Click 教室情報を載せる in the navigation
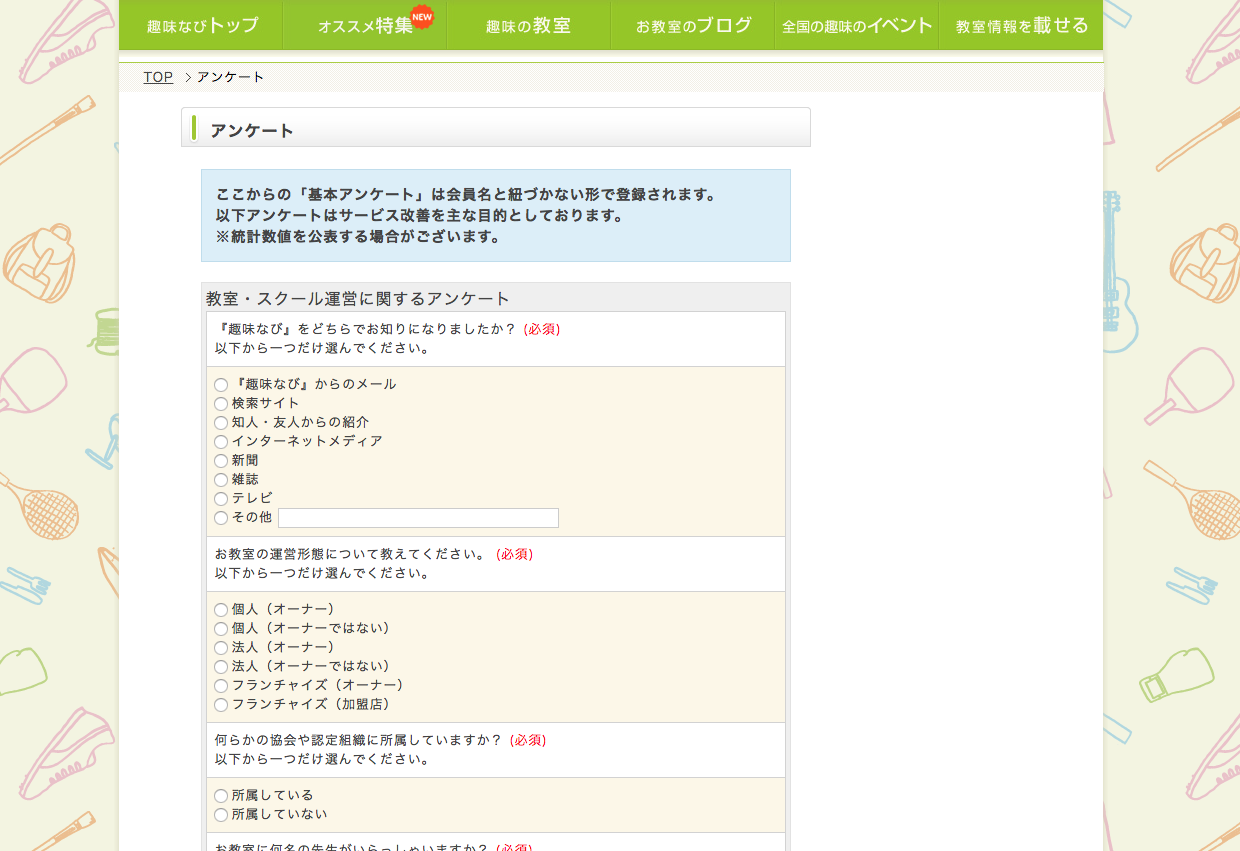The height and width of the screenshot is (851, 1240). pos(1021,25)
